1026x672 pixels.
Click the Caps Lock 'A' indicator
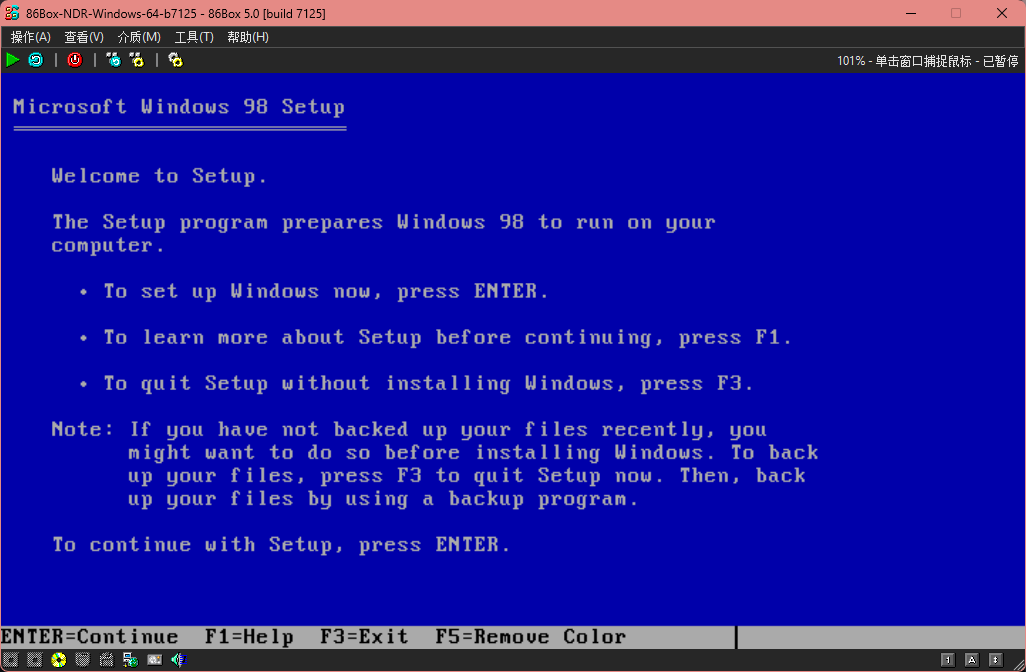coord(972,660)
